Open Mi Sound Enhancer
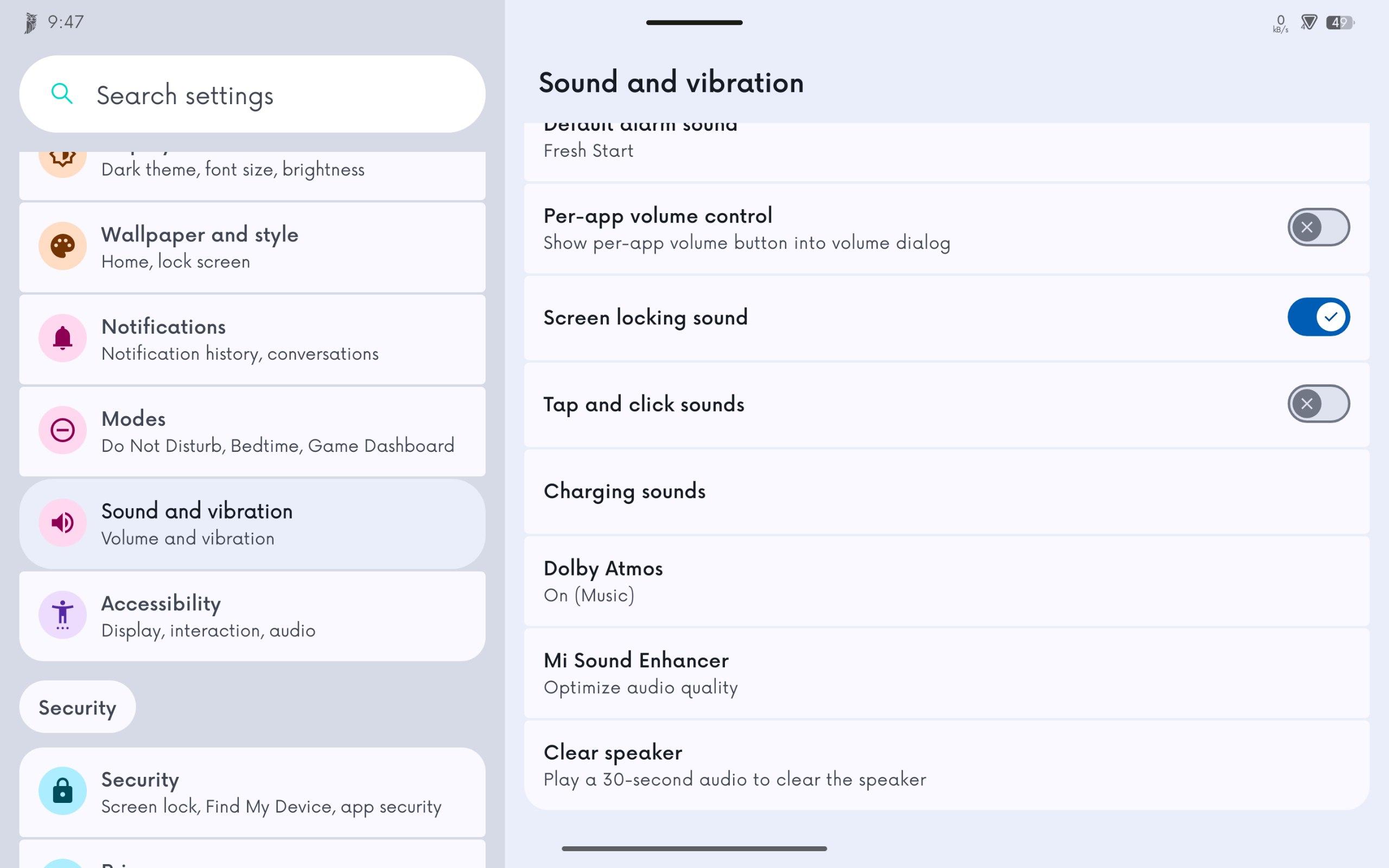 coord(946,673)
